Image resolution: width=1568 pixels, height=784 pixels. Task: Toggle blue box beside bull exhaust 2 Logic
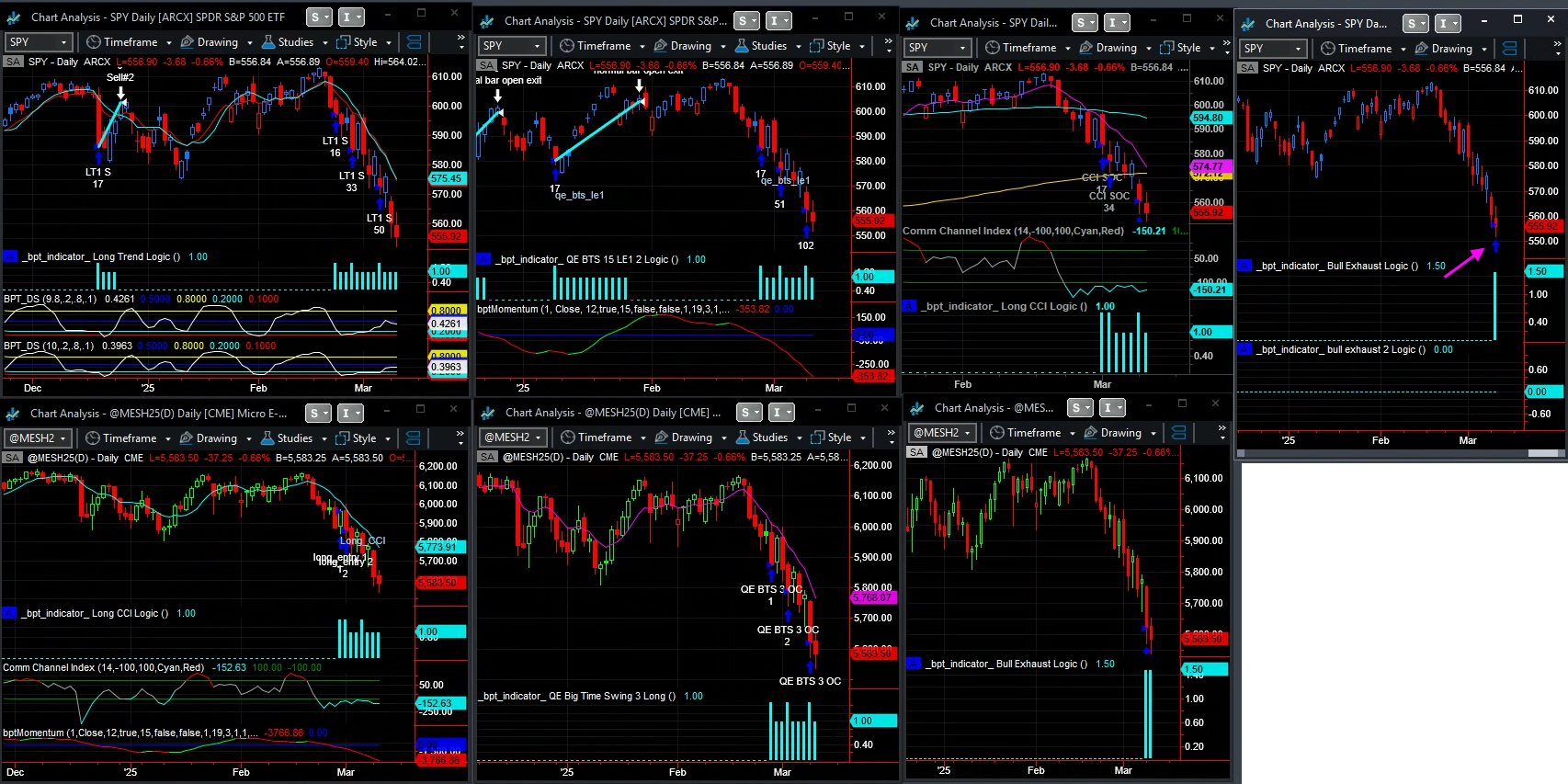point(1245,349)
